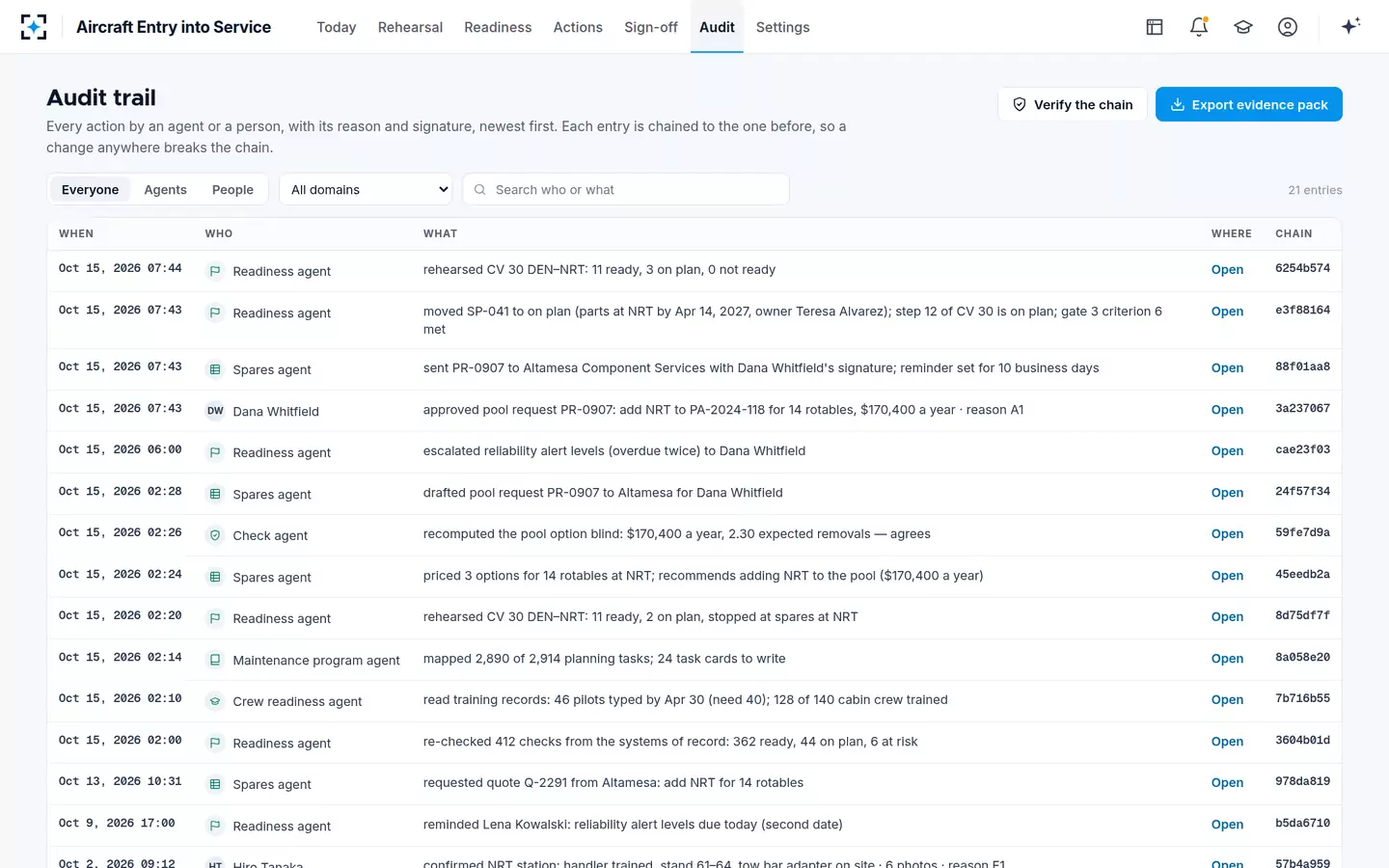The height and width of the screenshot is (868, 1389).
Task: Go to the Readiness tab
Action: point(498,27)
